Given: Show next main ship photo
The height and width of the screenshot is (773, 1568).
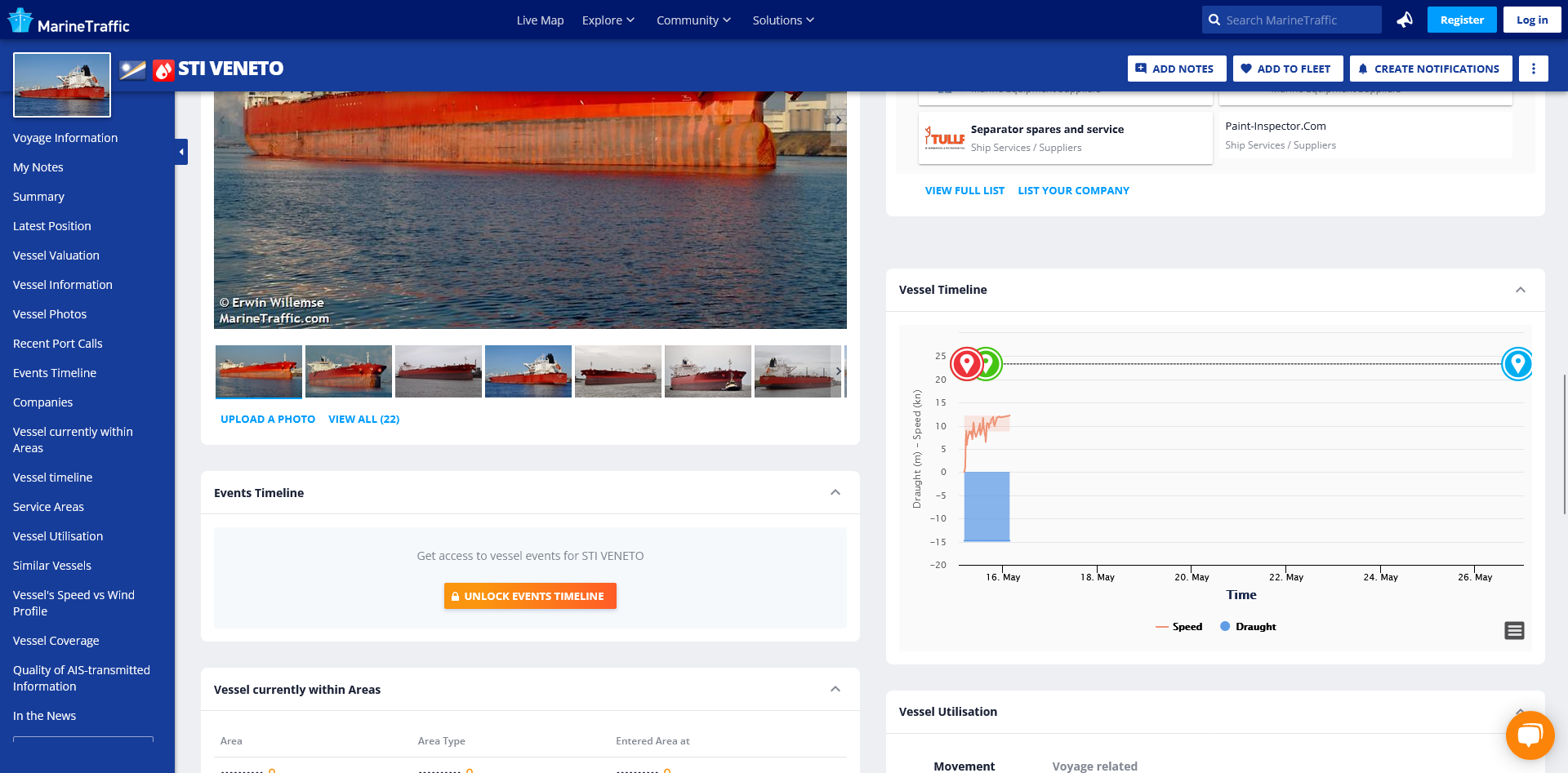Looking at the screenshot, I should pos(838,120).
